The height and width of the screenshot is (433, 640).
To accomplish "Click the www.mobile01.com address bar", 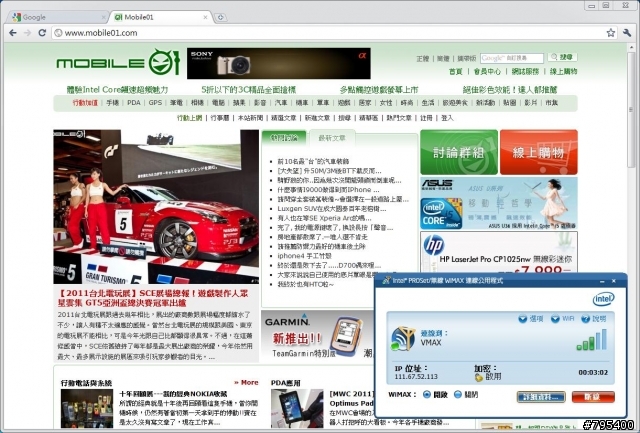I will click(x=329, y=33).
